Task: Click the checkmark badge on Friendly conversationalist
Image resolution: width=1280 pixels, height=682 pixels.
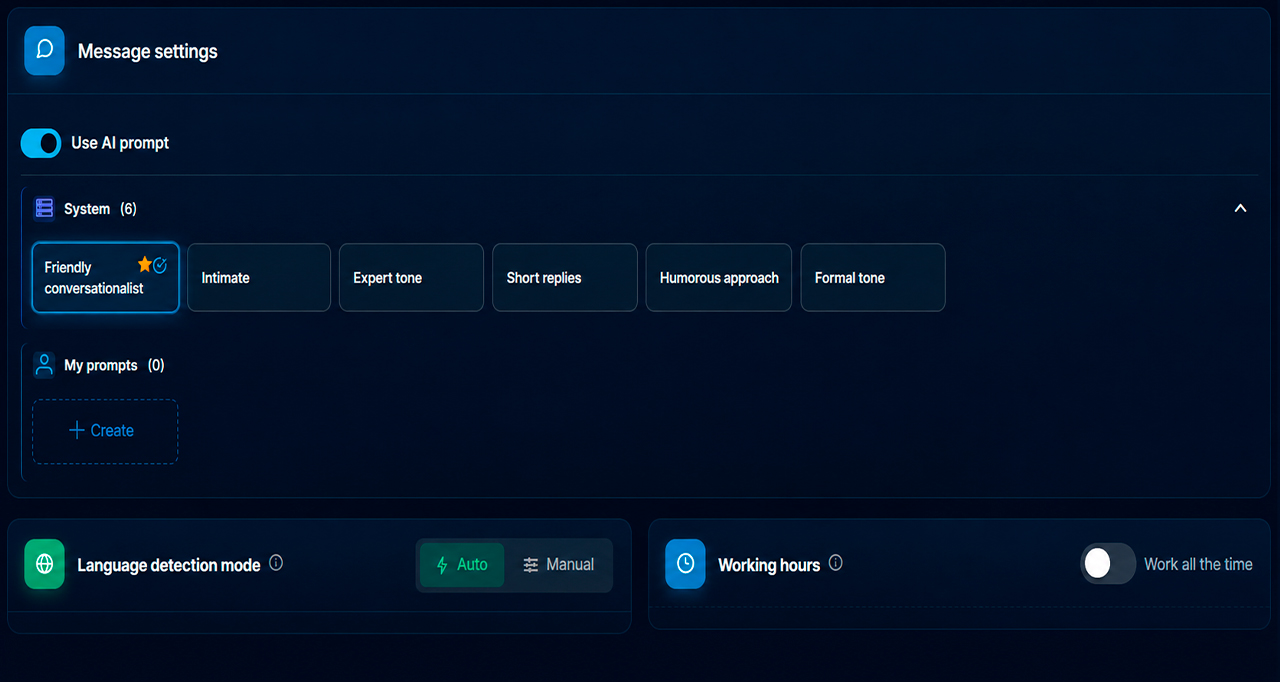Action: pos(160,265)
